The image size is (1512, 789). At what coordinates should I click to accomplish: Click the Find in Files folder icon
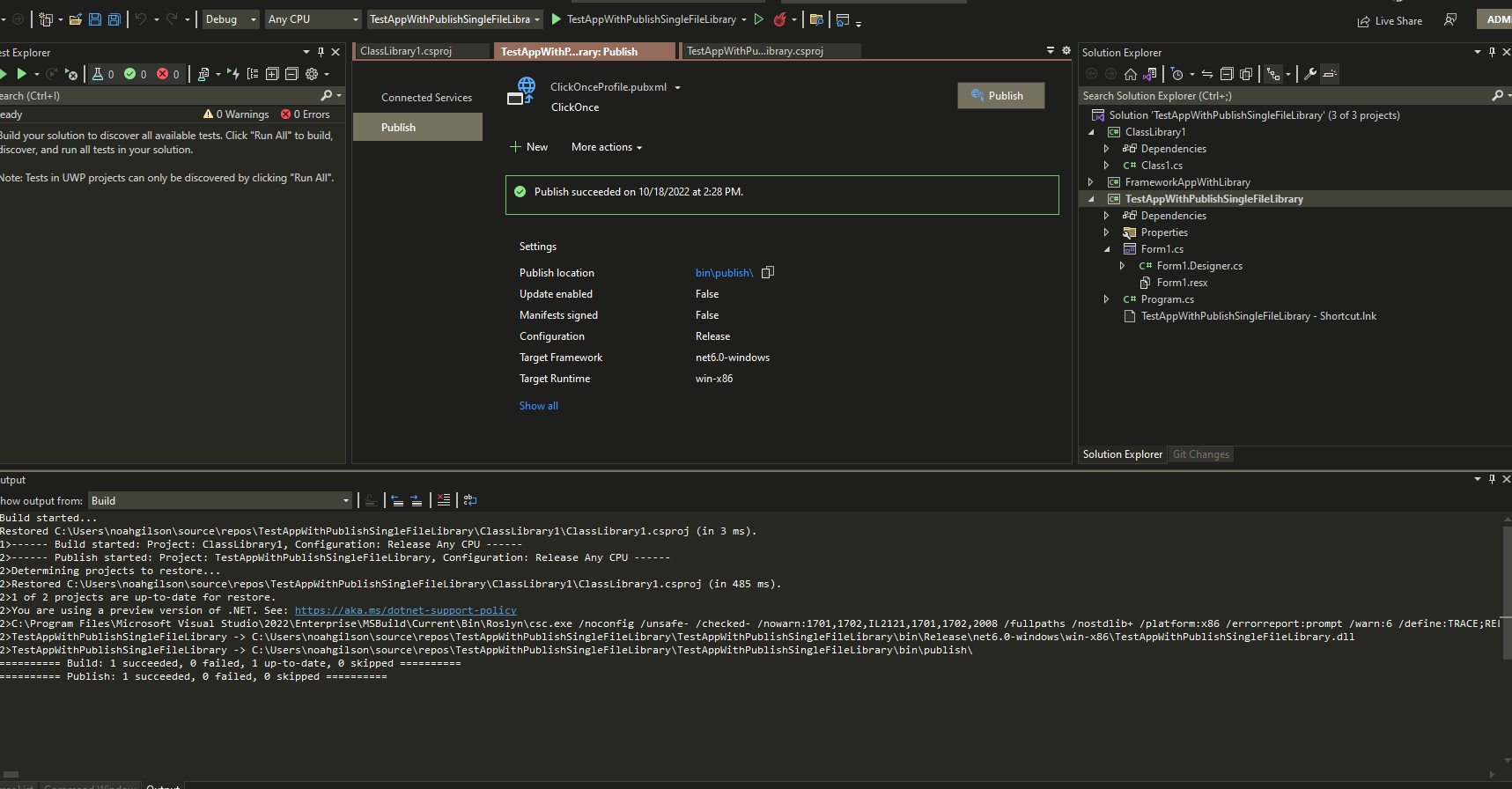tap(816, 19)
